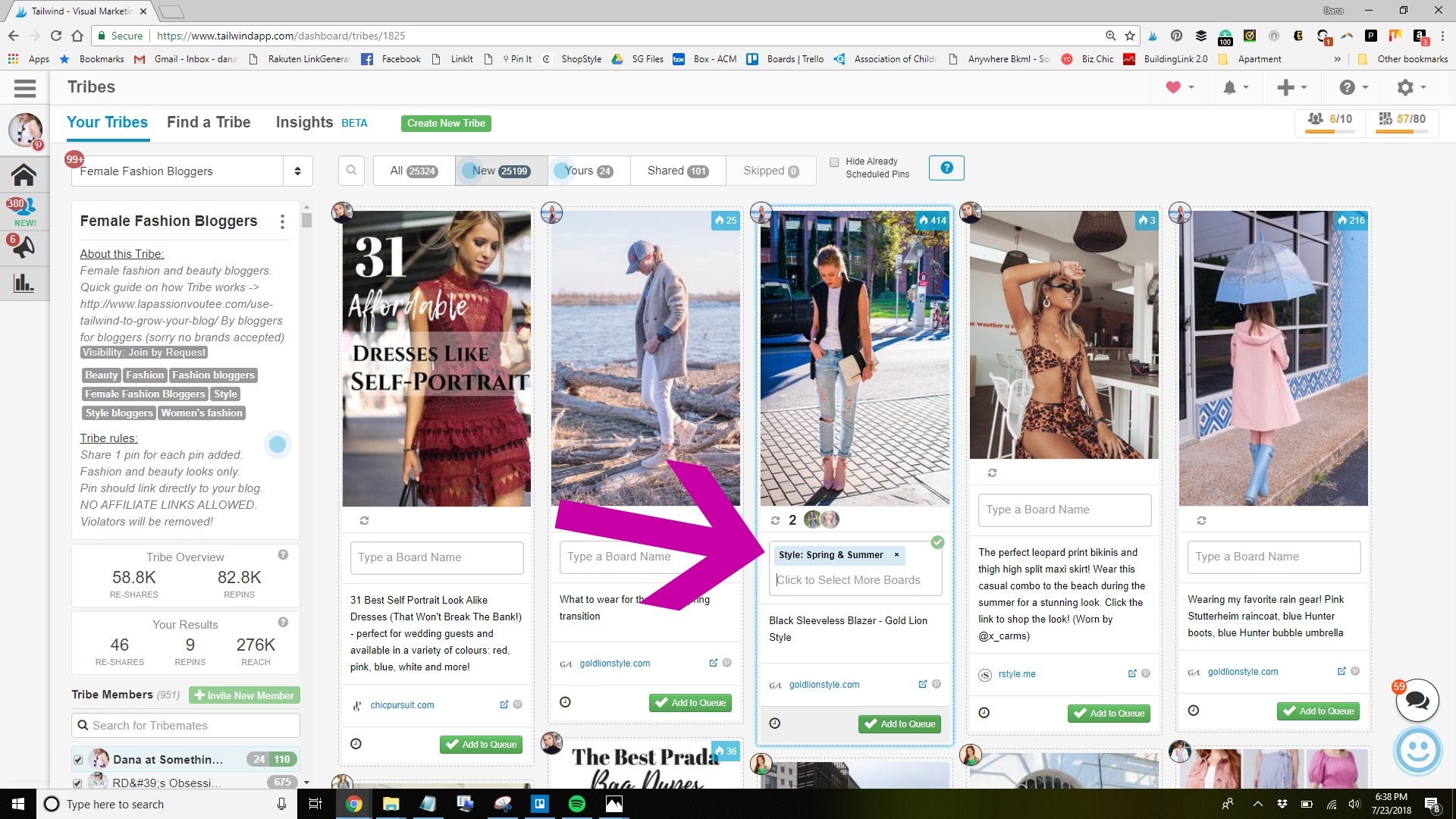The width and height of the screenshot is (1456, 819).
Task: Select the New 25199 filter
Action: (500, 171)
